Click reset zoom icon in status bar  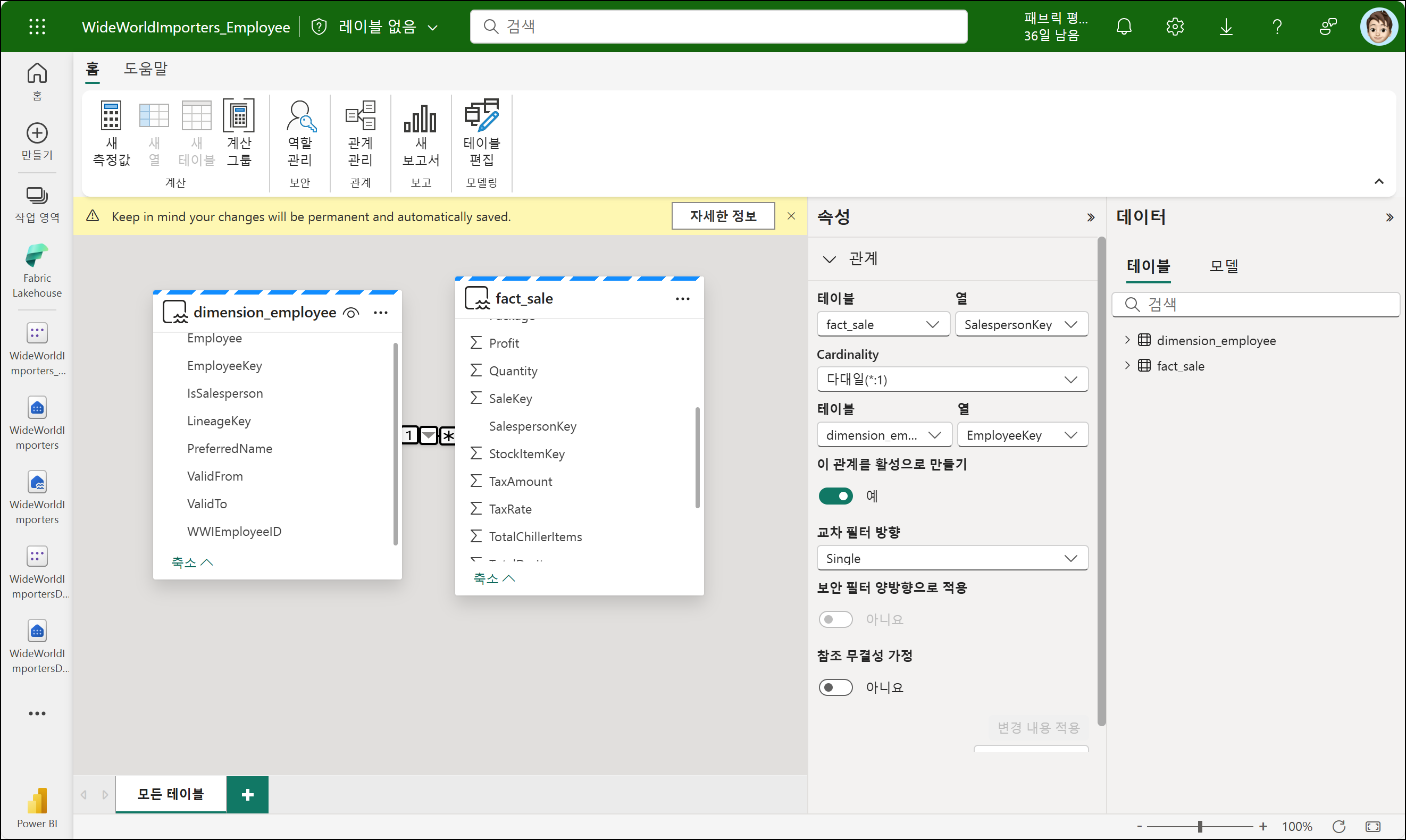[x=1338, y=826]
